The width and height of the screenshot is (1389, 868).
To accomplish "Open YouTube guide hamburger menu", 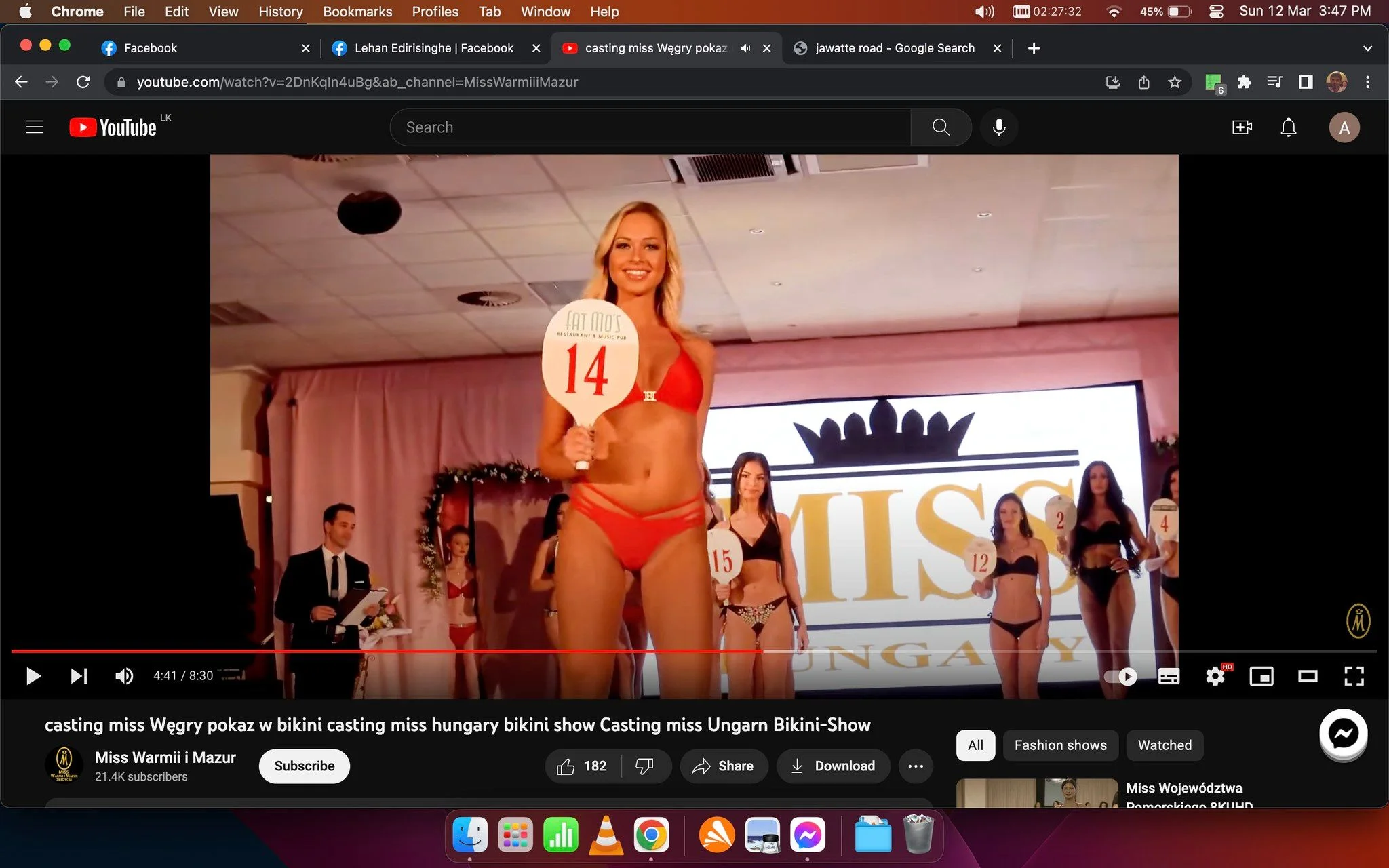I will (35, 127).
